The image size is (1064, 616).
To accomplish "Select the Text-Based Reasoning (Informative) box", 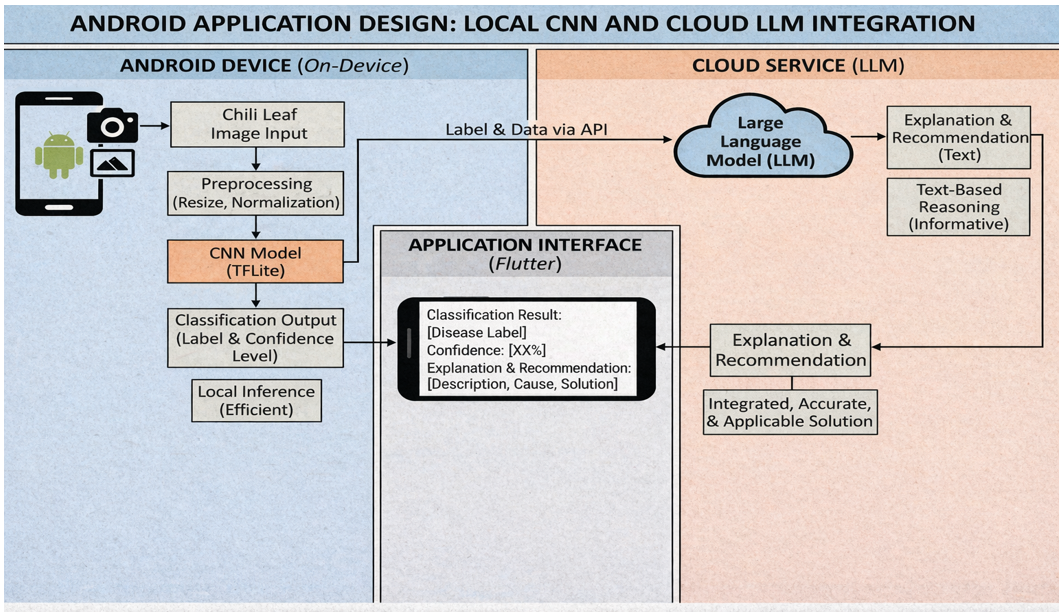I will 959,207.
